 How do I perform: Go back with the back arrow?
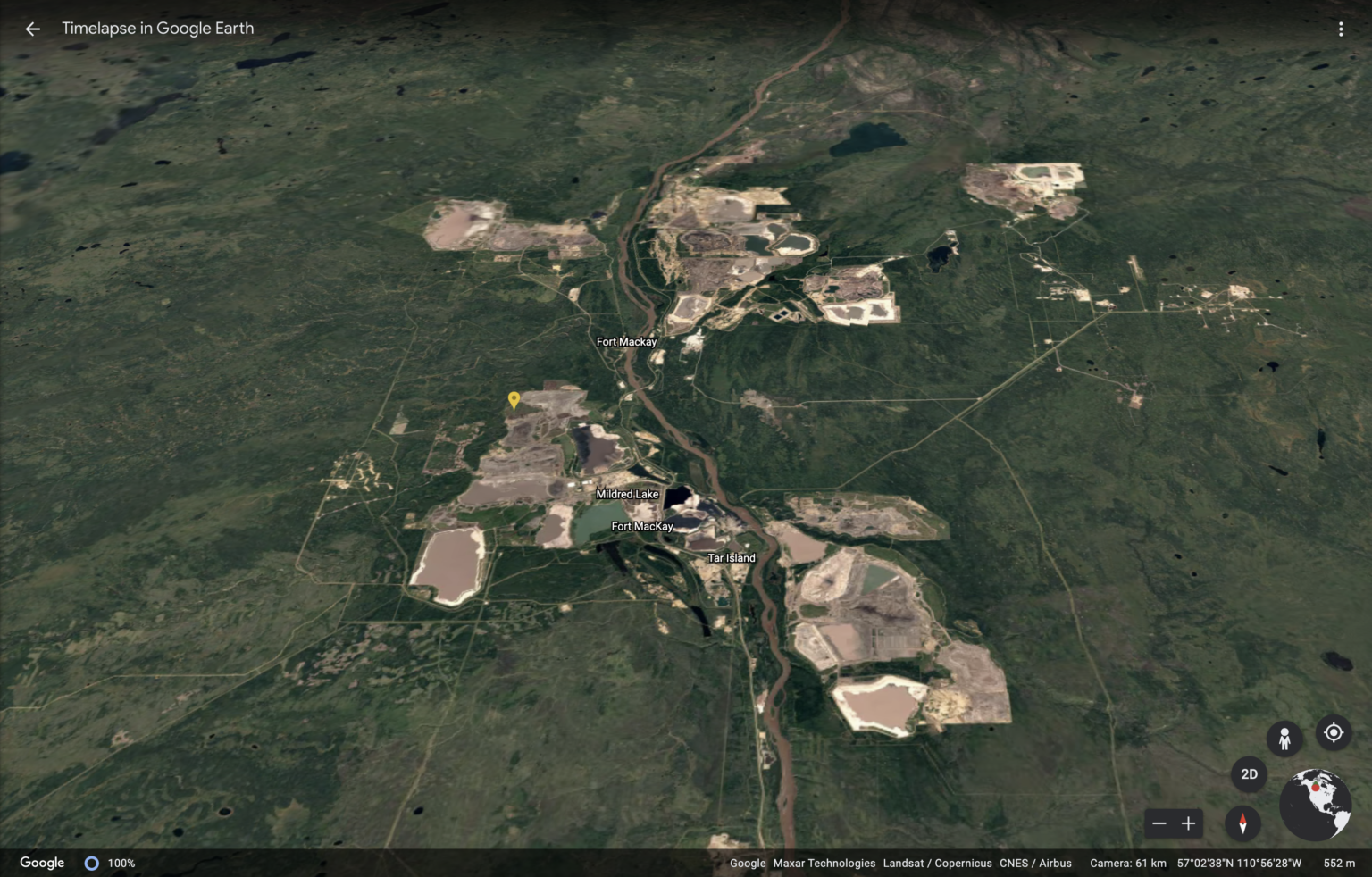click(x=33, y=28)
